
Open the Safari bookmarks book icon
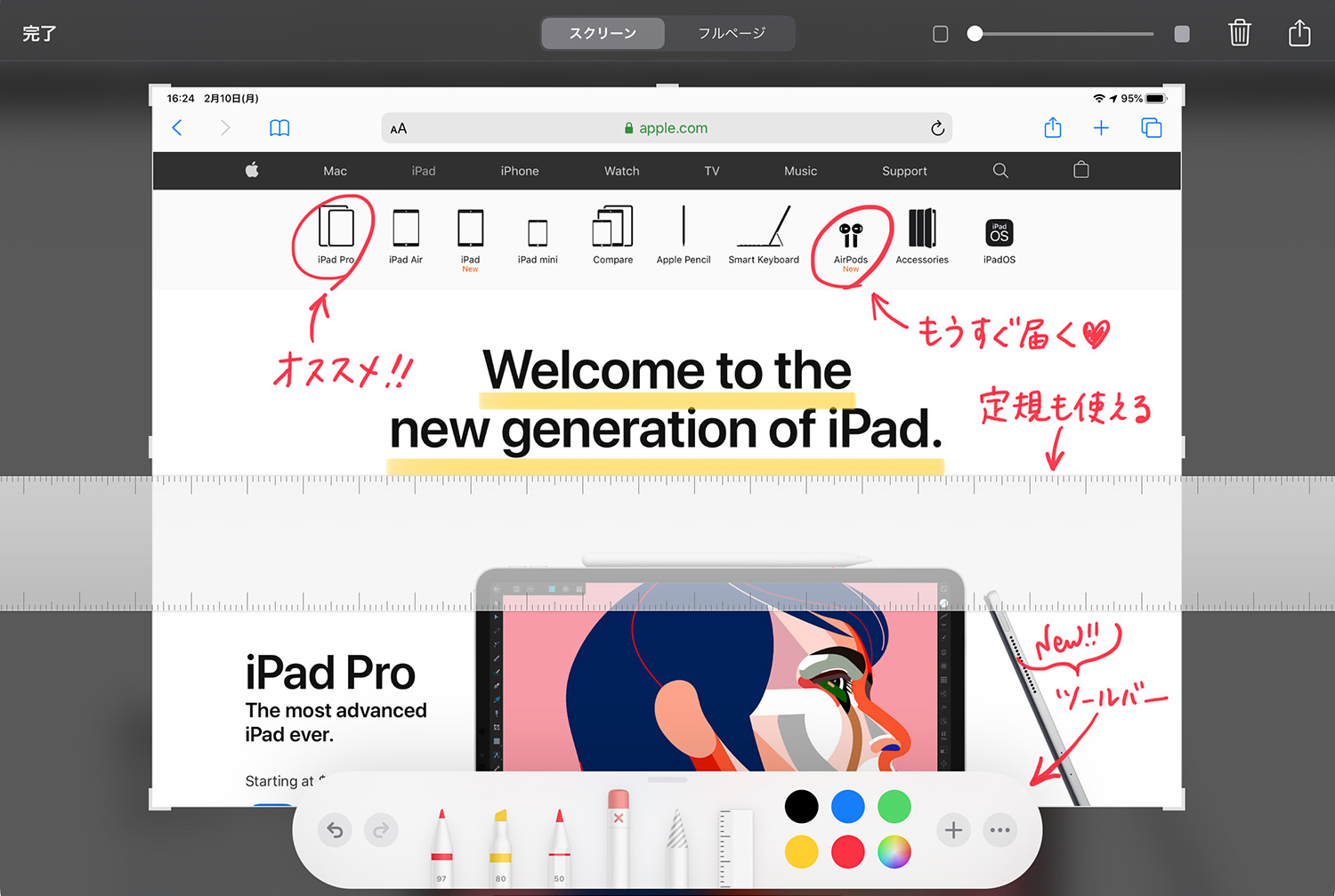coord(279,128)
